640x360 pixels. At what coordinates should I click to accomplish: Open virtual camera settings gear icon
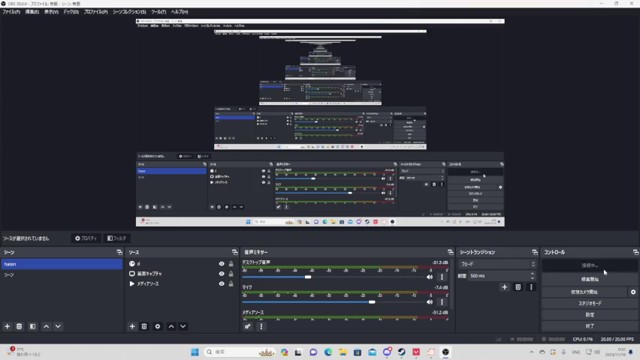633,292
